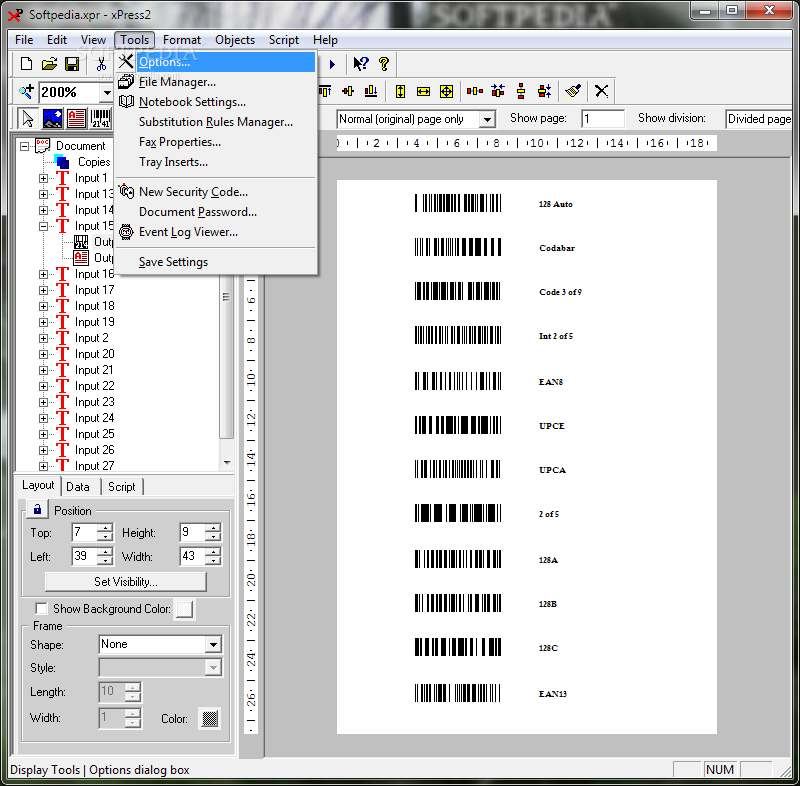Collapse the Document root node
Viewport: 800px width, 786px height.
coord(24,146)
